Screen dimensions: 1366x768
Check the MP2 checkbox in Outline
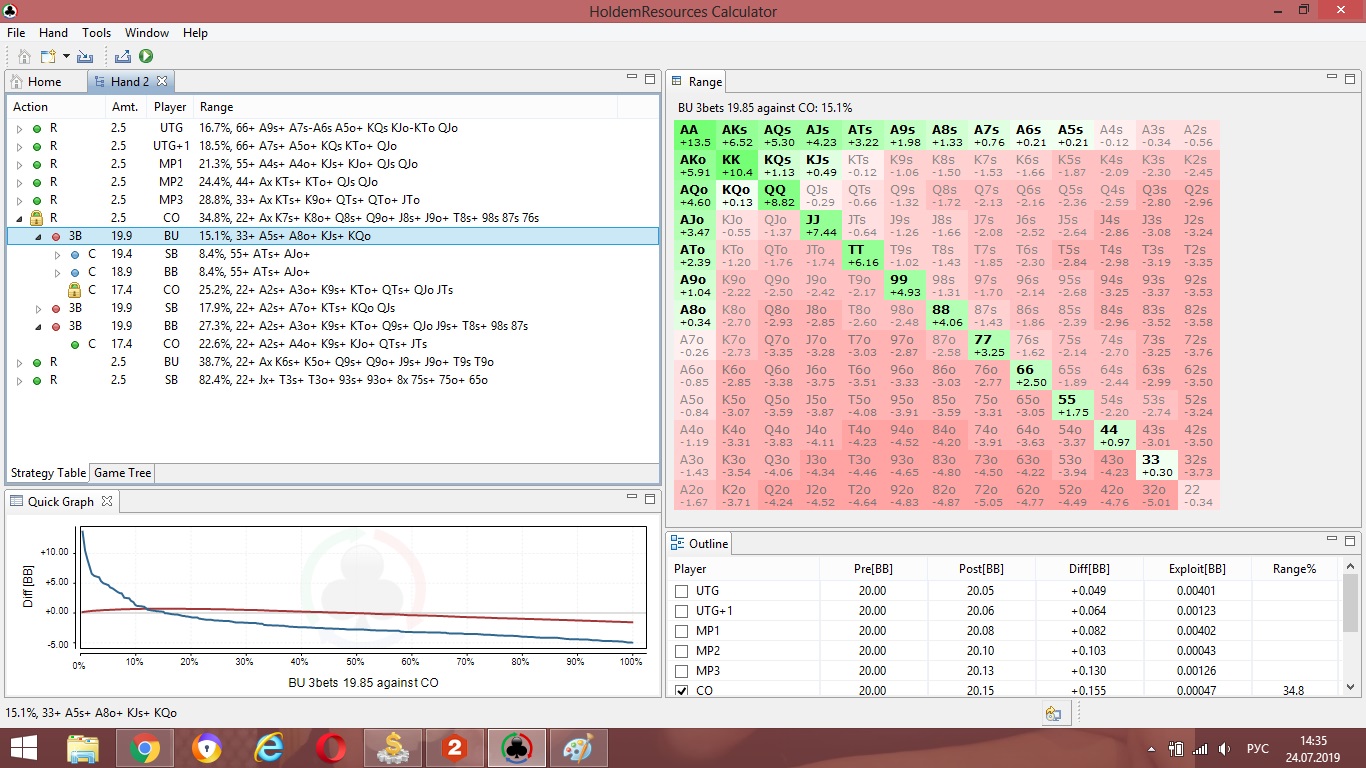(682, 651)
